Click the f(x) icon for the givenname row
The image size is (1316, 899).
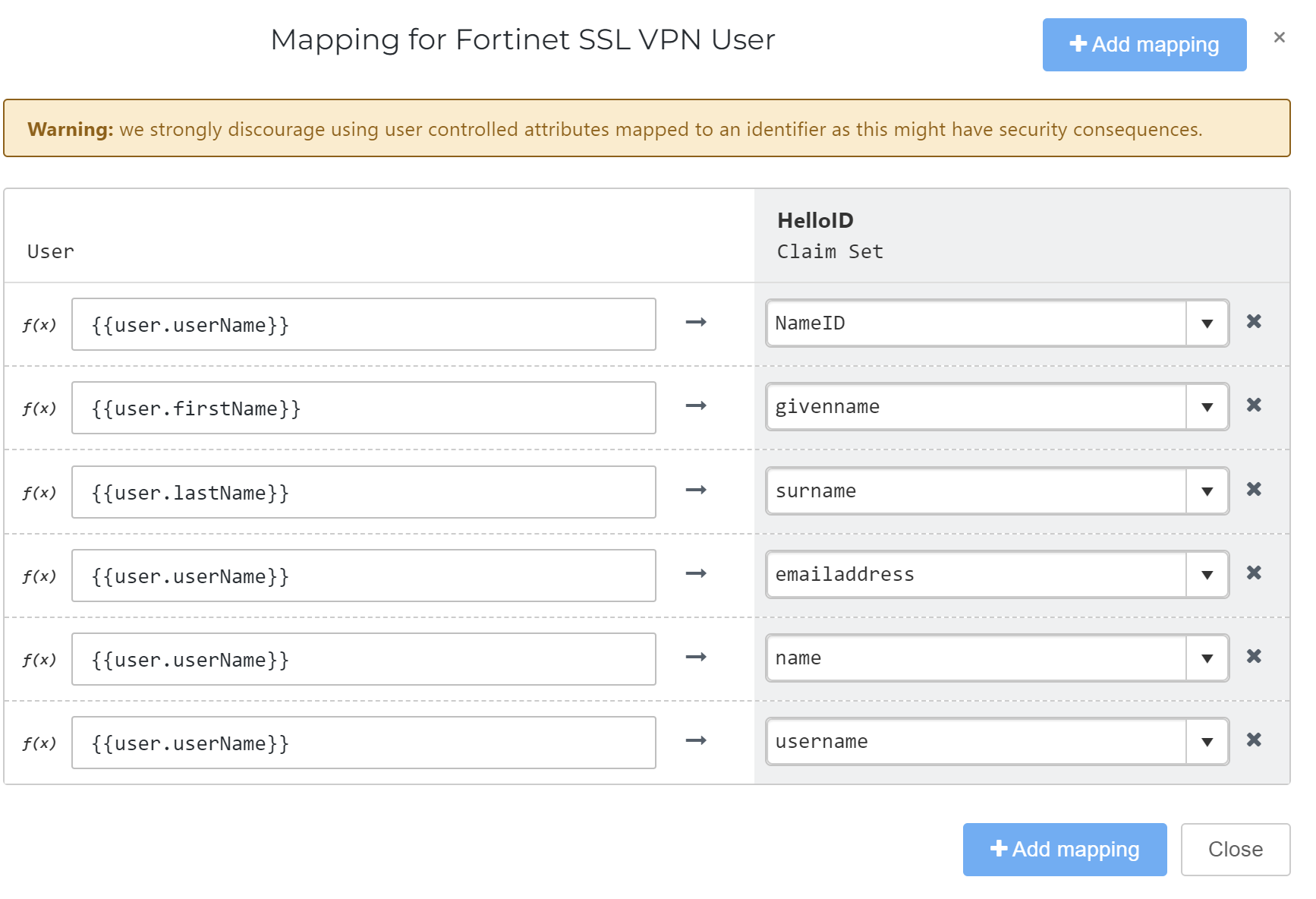click(x=39, y=408)
